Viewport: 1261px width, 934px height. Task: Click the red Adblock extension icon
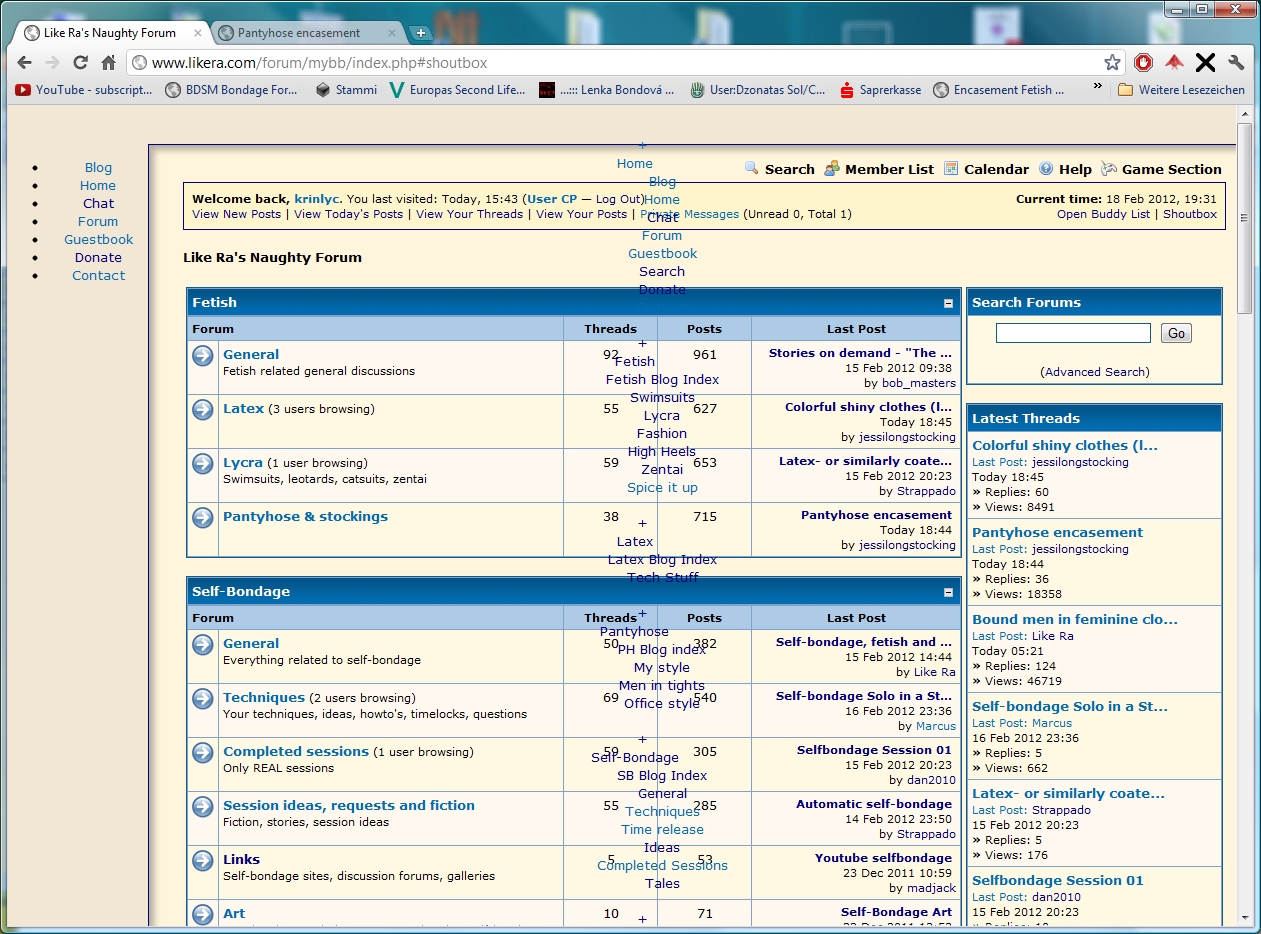point(1143,63)
